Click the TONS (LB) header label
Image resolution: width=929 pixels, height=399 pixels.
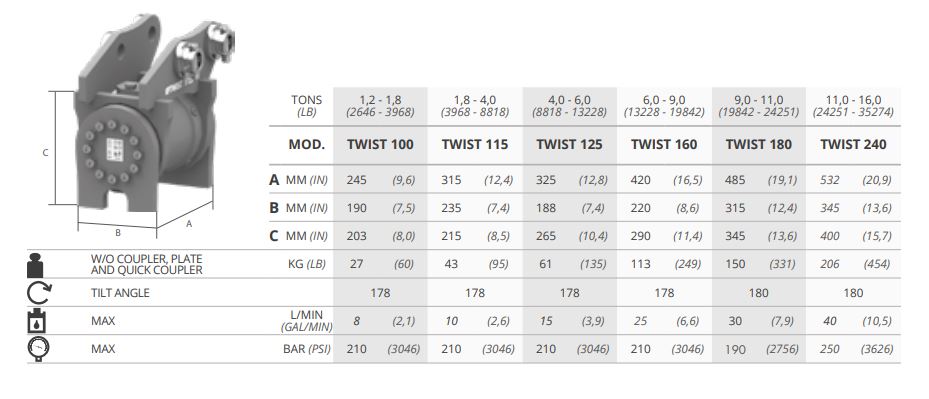point(306,106)
